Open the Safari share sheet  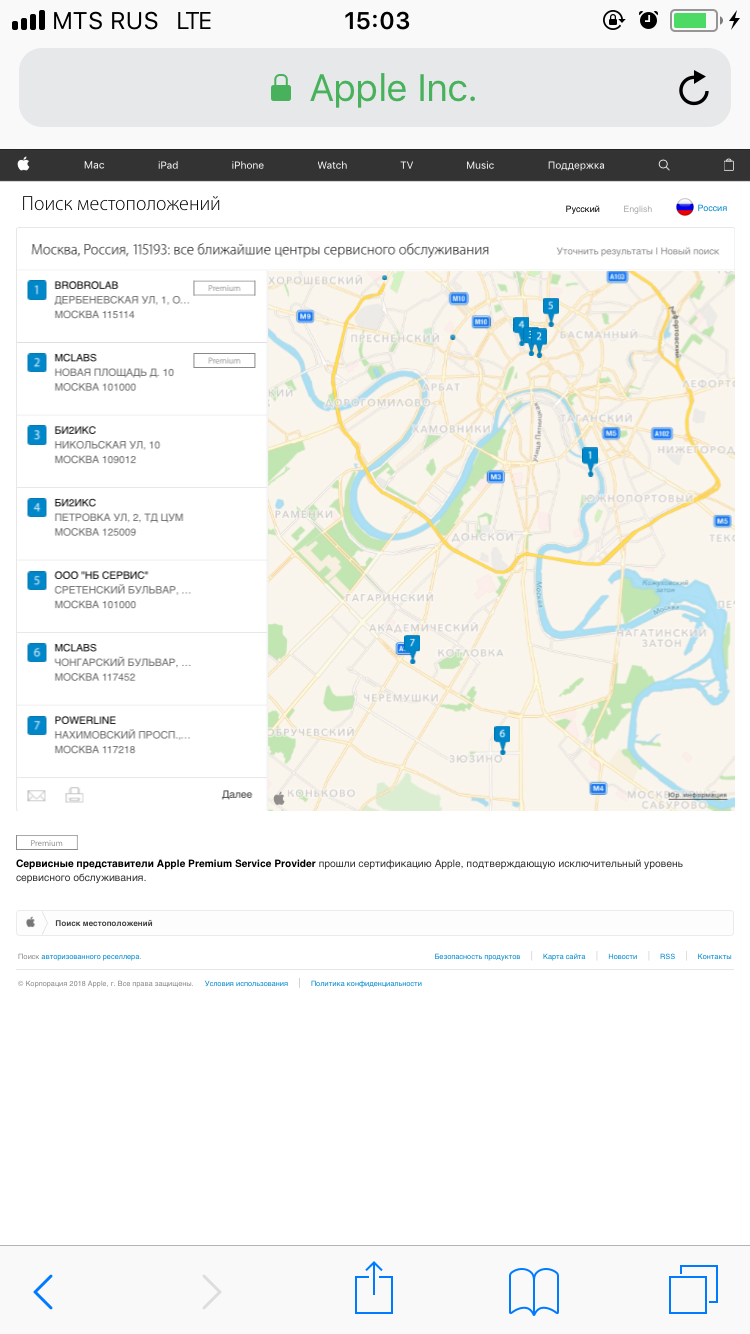click(x=375, y=1288)
